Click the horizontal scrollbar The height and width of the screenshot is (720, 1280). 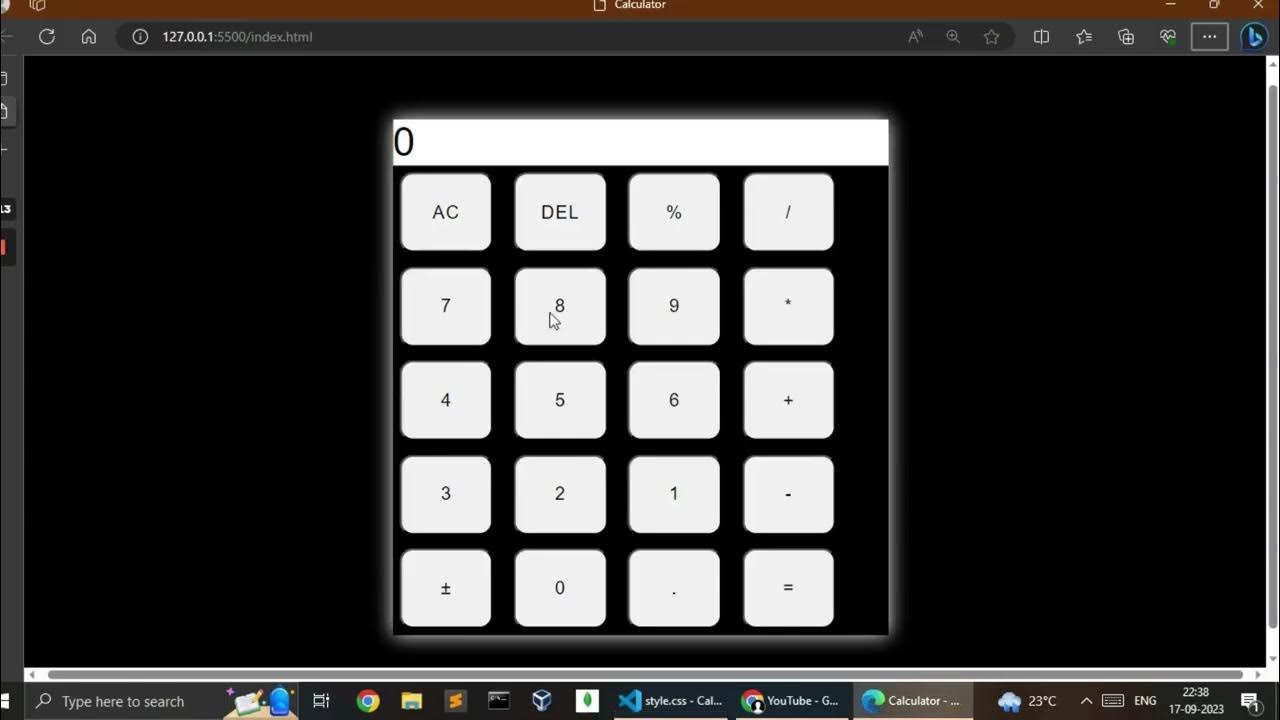coord(645,675)
